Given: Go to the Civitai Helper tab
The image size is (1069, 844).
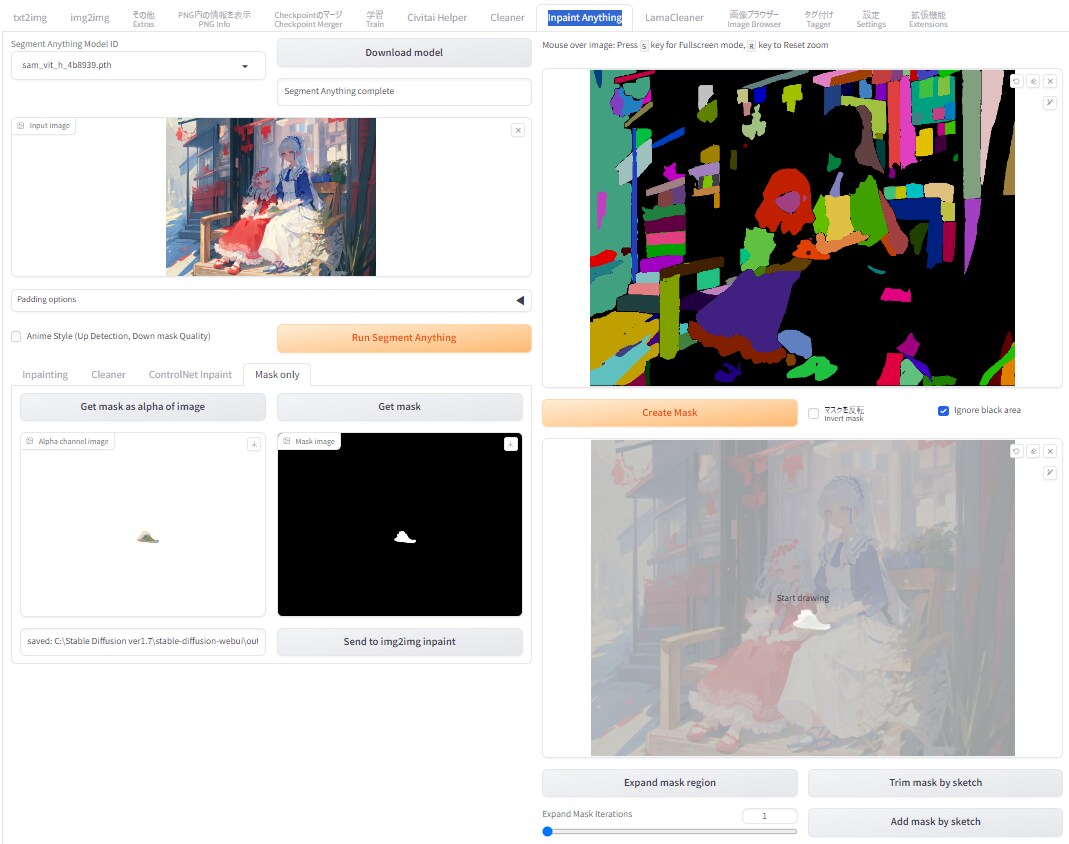Looking at the screenshot, I should (437, 17).
